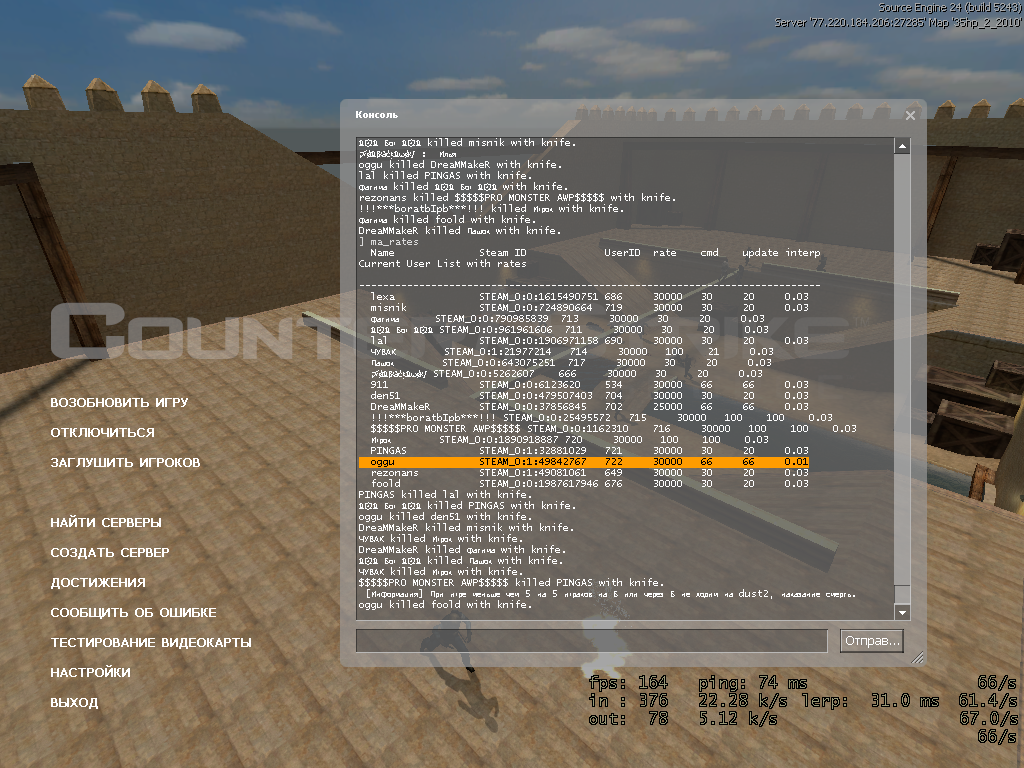The image size is (1024, 768).
Task: Click the rezonans player rates row
Action: (589, 473)
